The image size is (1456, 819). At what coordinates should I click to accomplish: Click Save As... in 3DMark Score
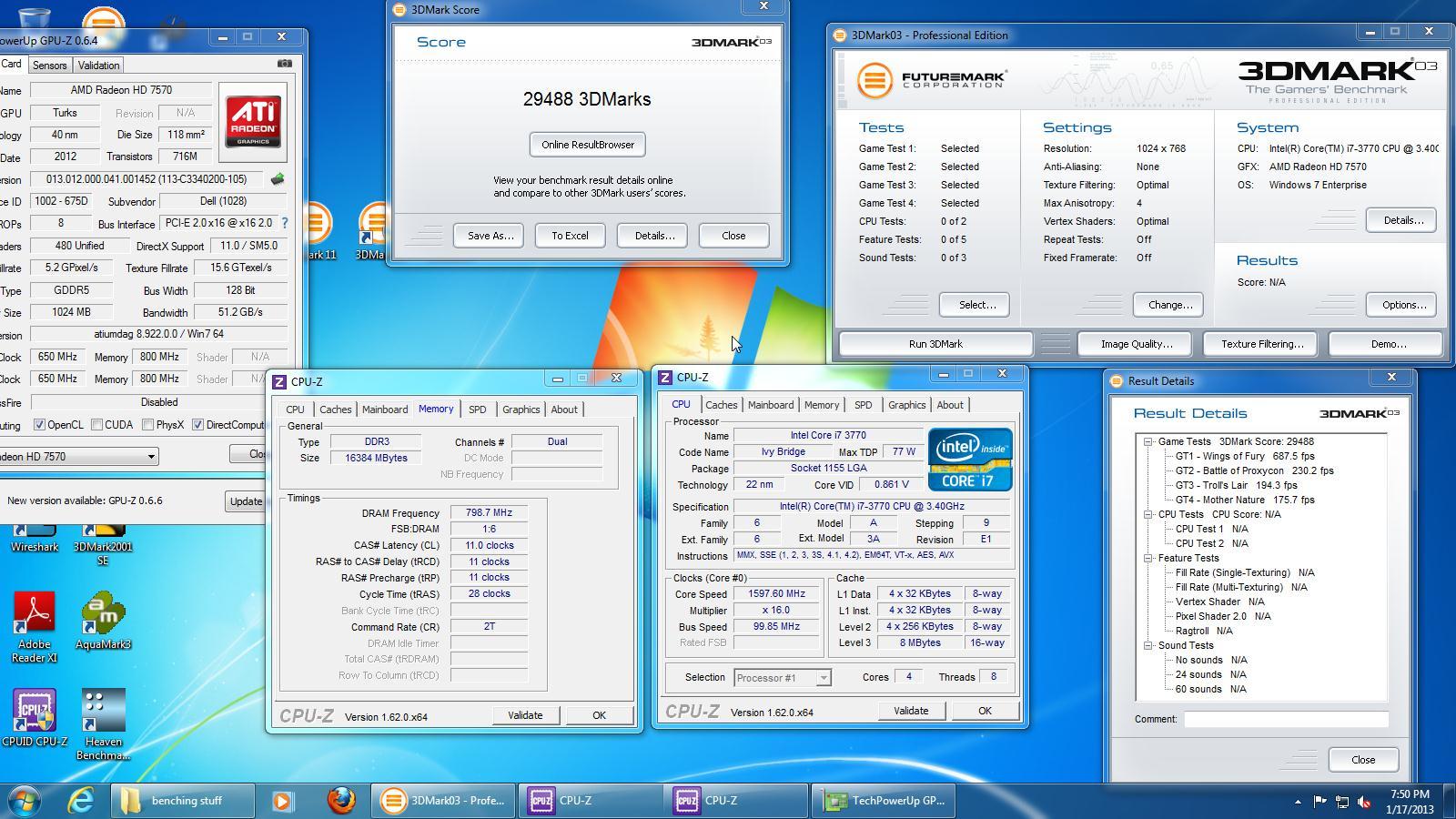489,236
